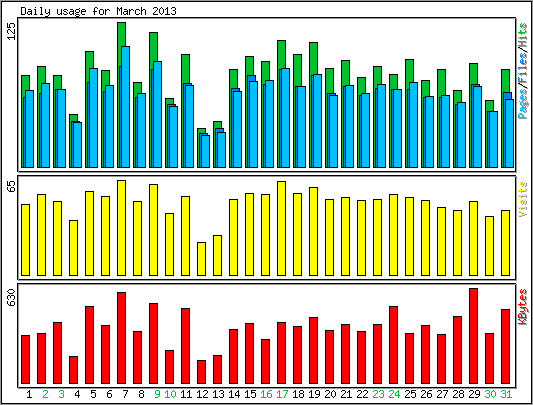Select green weekend day label 2

(x=45, y=394)
